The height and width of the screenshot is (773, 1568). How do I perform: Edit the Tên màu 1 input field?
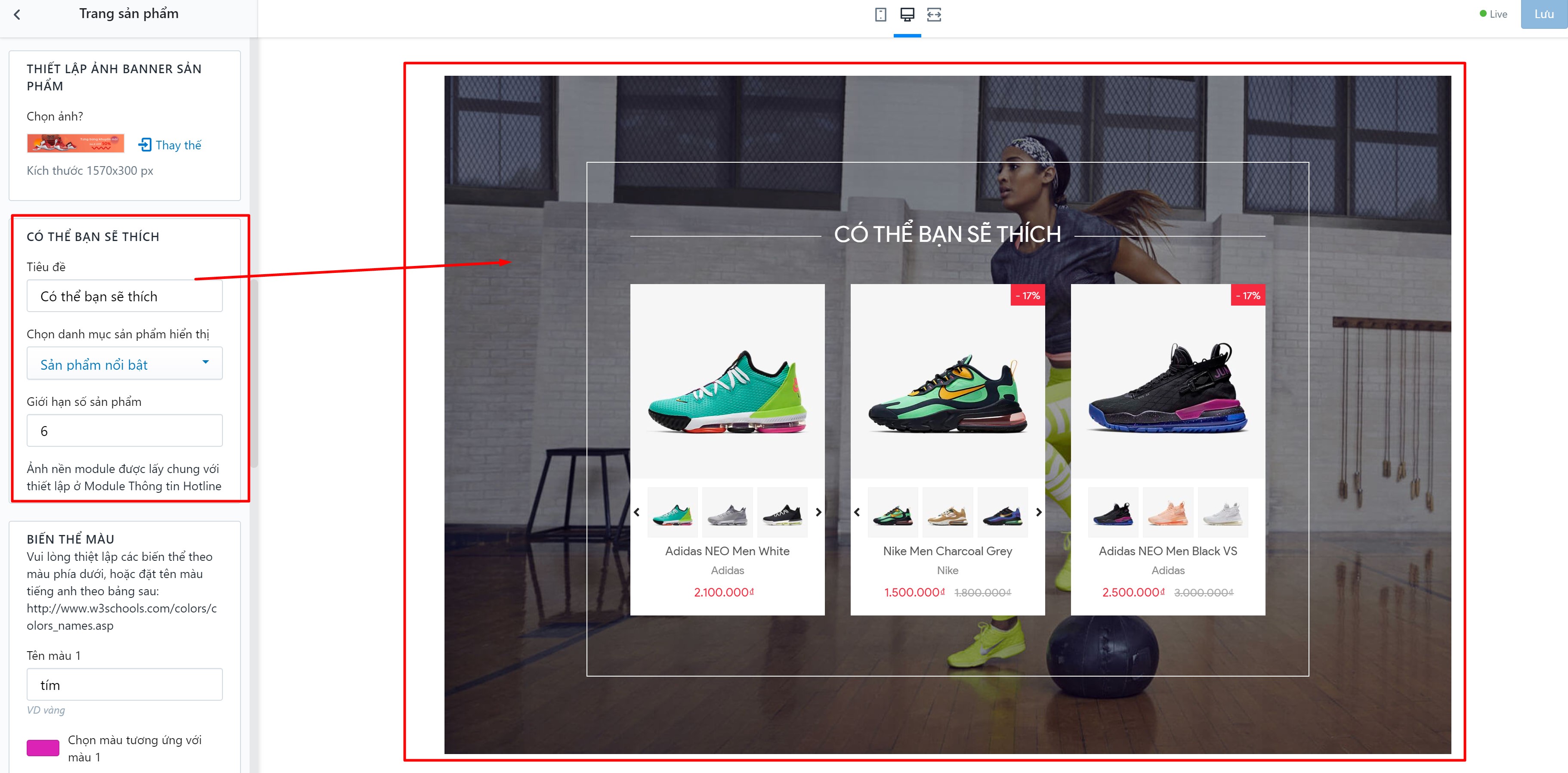click(125, 685)
